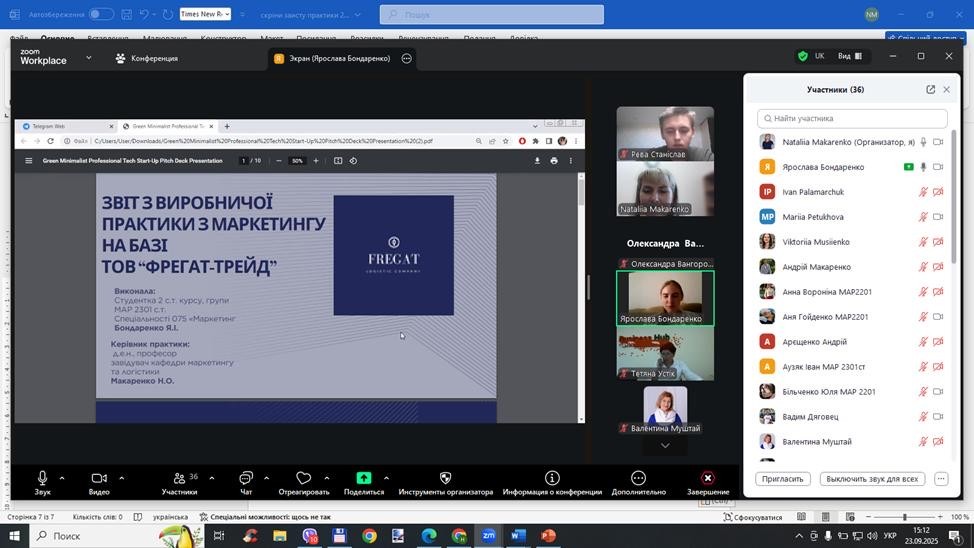
Task: Open the Конференция tab
Action: tap(147, 58)
